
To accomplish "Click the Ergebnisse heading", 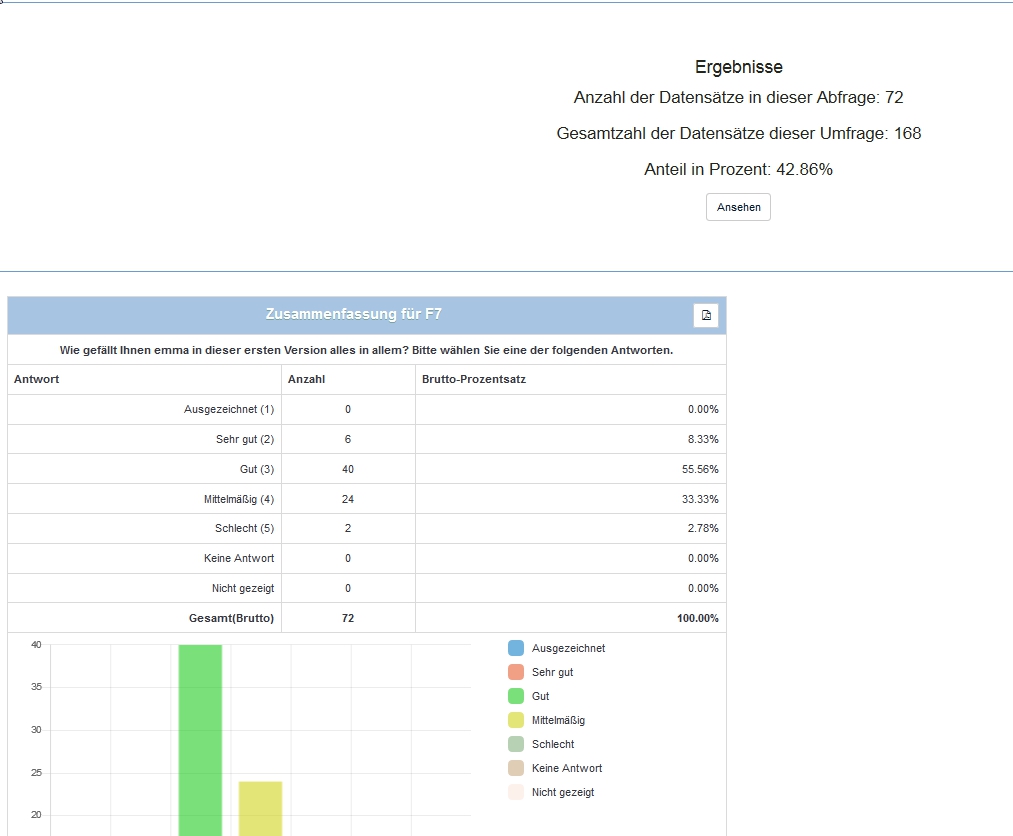I will pos(738,67).
